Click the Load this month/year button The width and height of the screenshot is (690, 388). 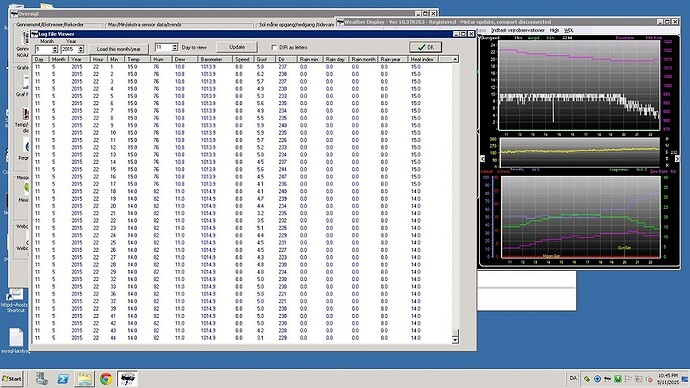118,49
